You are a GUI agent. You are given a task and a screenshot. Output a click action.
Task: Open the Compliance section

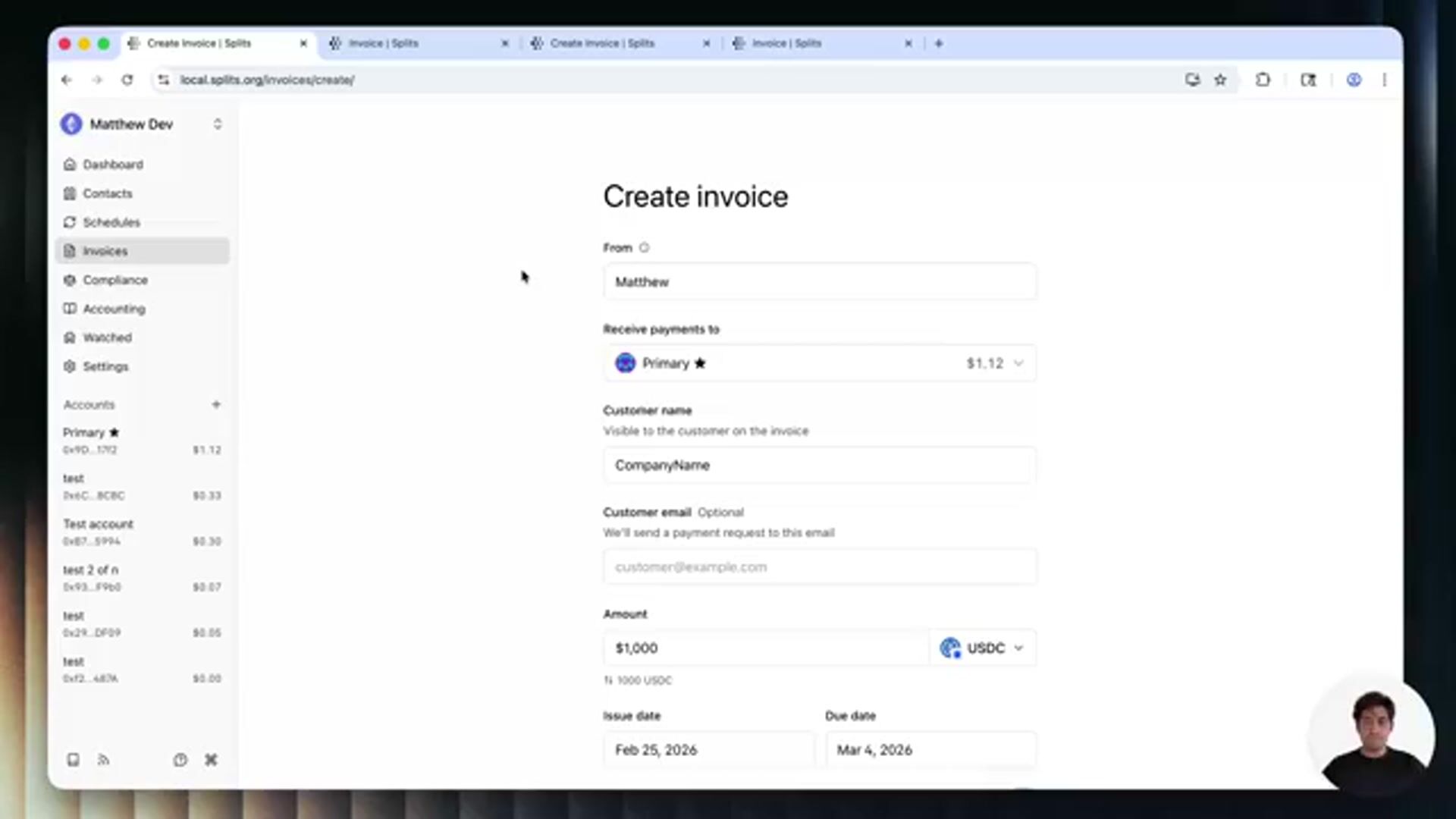(115, 280)
